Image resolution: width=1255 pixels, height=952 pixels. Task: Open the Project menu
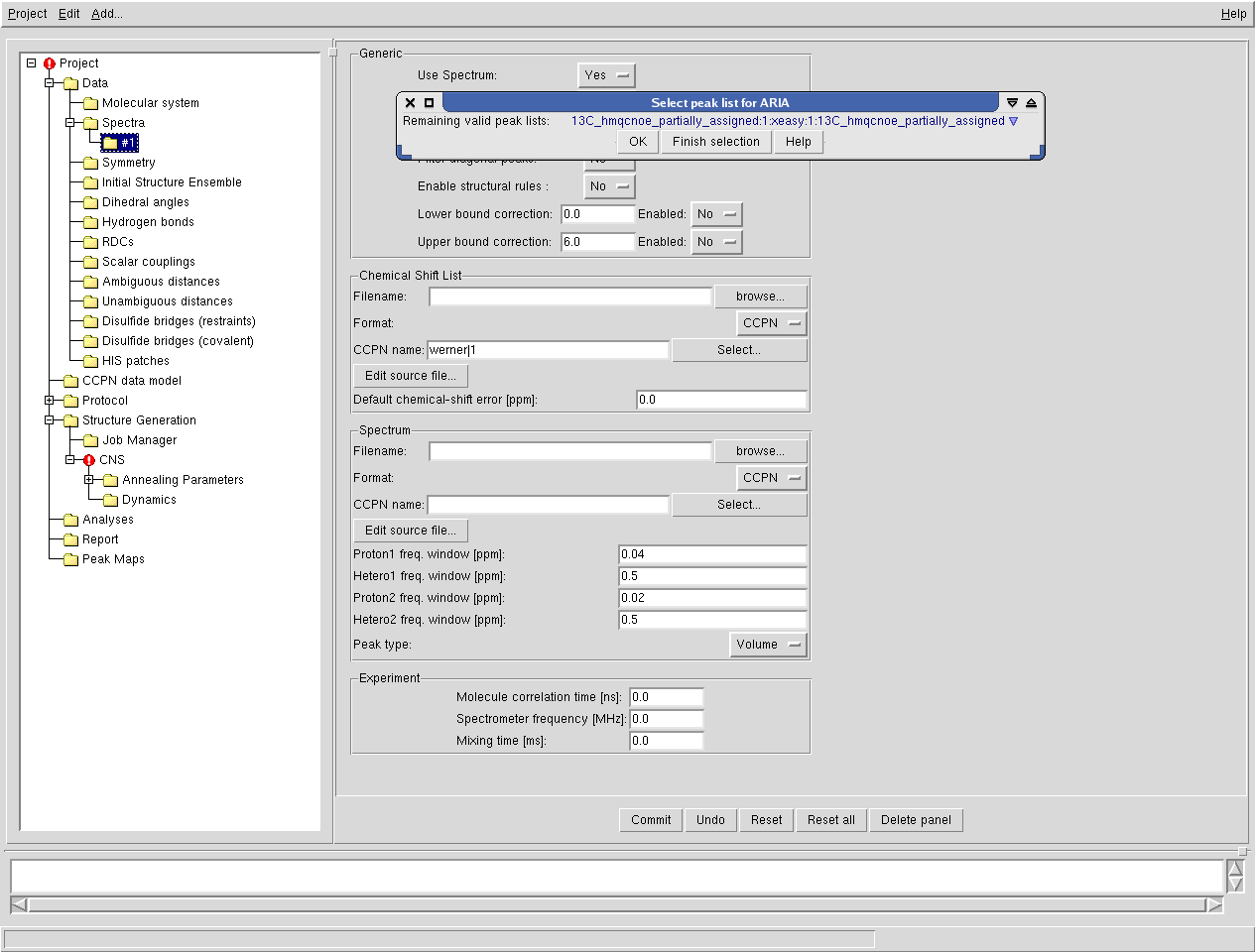[x=27, y=14]
